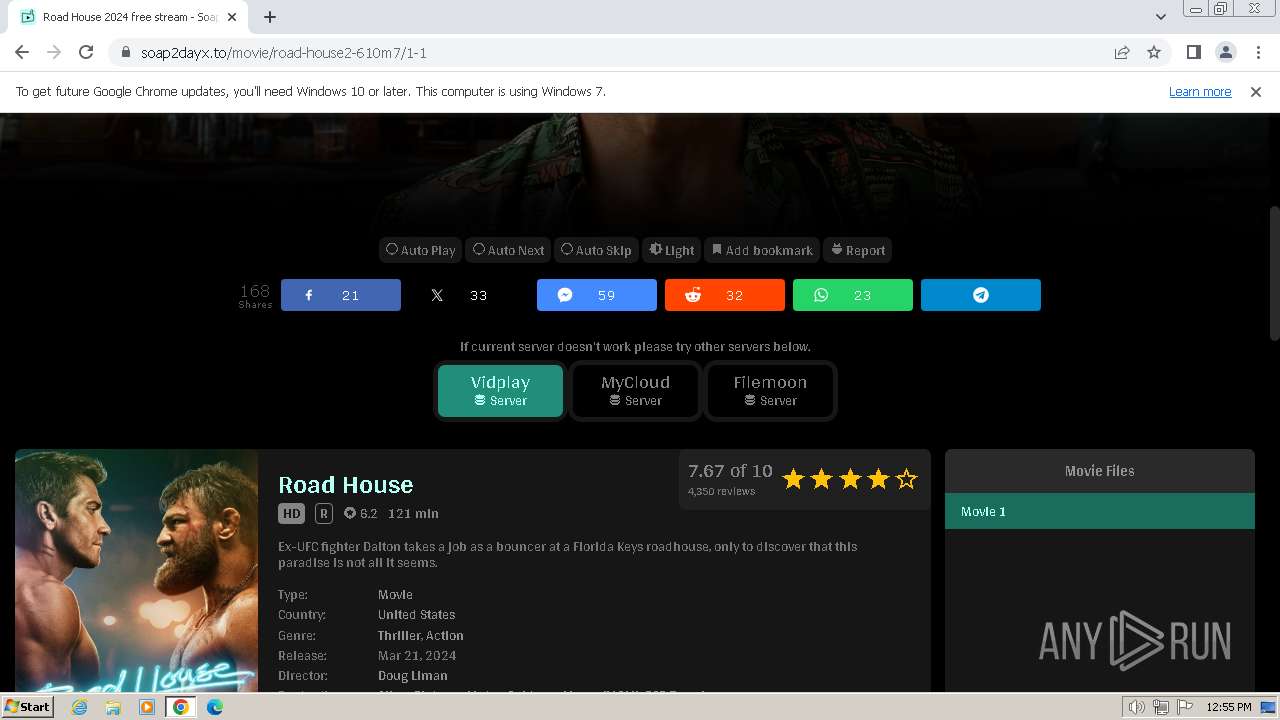This screenshot has height=720, width=1280.
Task: Toggle the Light mode button
Action: (672, 250)
